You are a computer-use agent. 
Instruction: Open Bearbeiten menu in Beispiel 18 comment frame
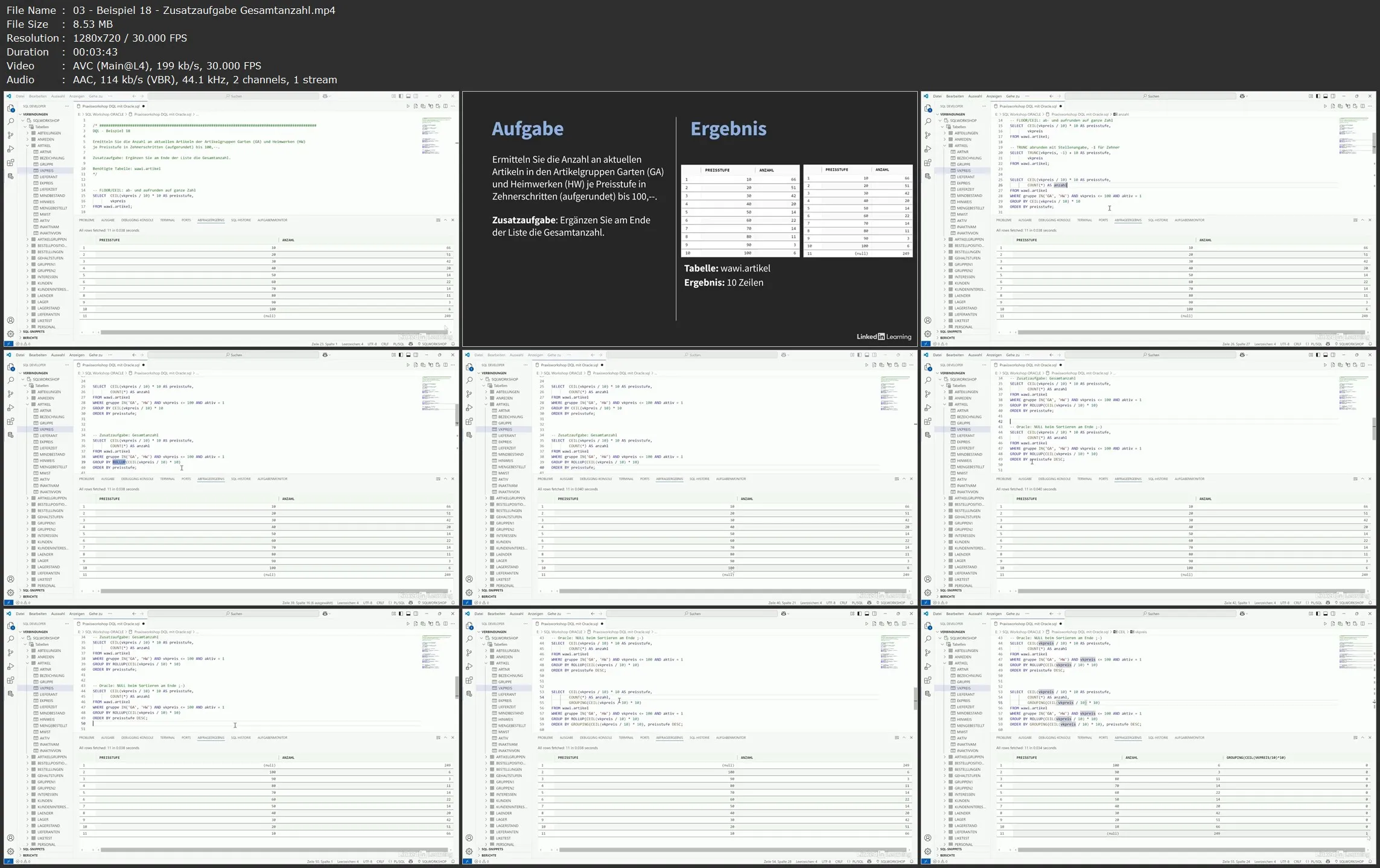[x=37, y=96]
